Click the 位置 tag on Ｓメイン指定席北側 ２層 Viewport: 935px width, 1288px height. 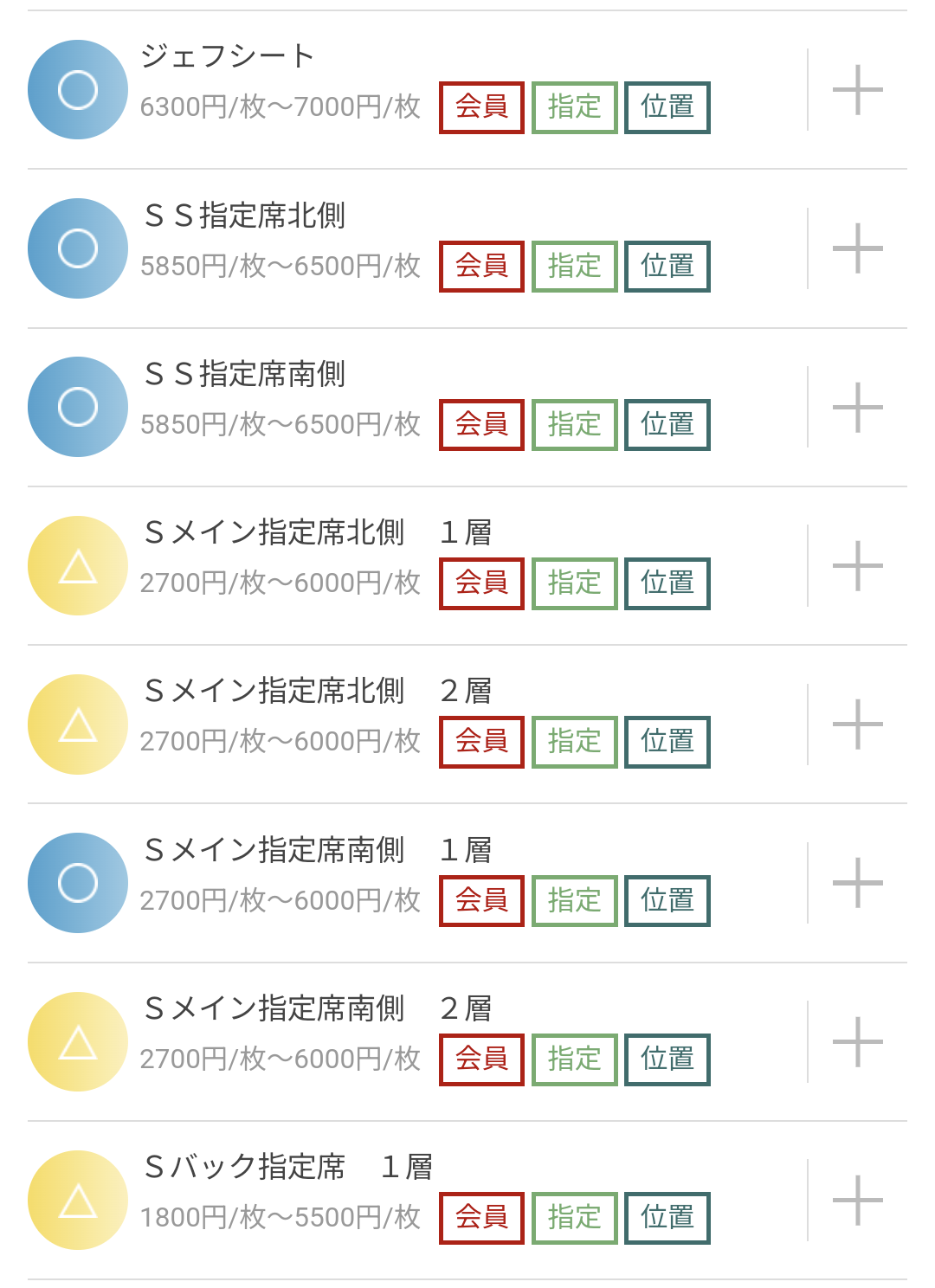(x=667, y=742)
